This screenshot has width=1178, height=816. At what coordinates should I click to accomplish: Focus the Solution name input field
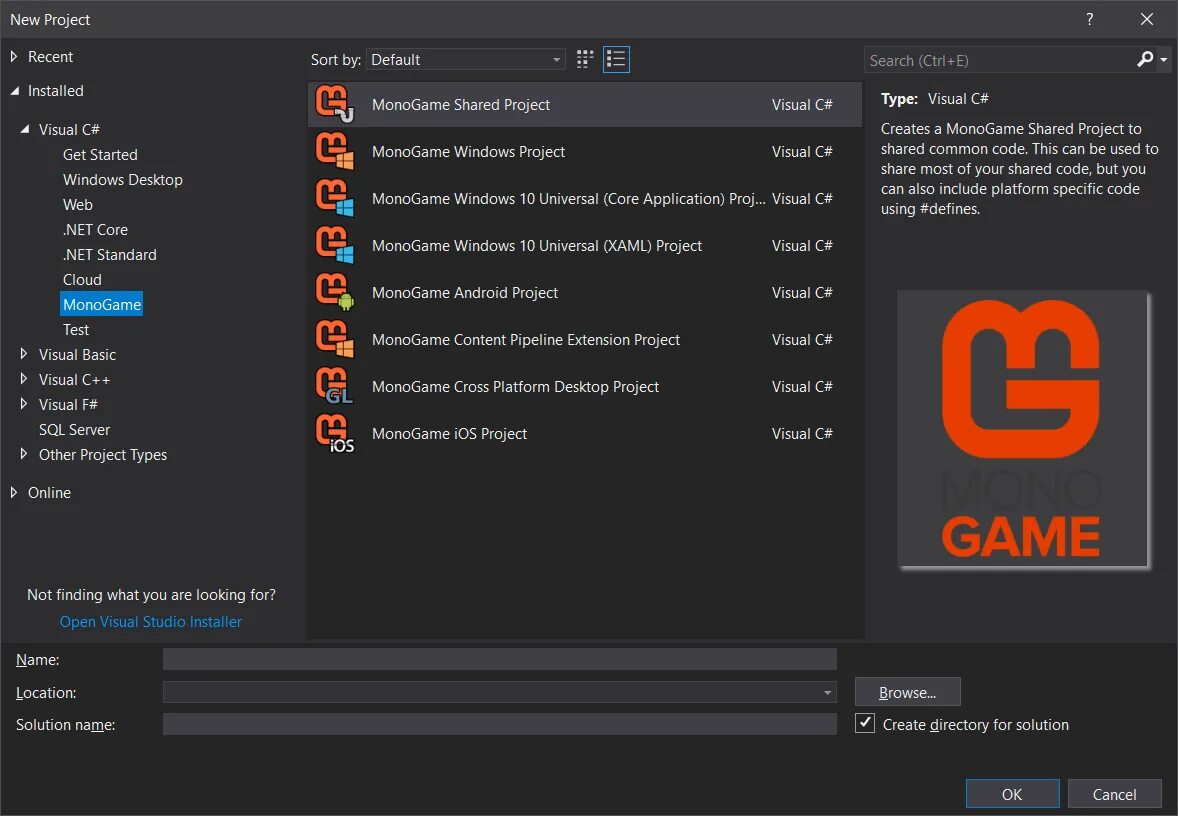500,724
